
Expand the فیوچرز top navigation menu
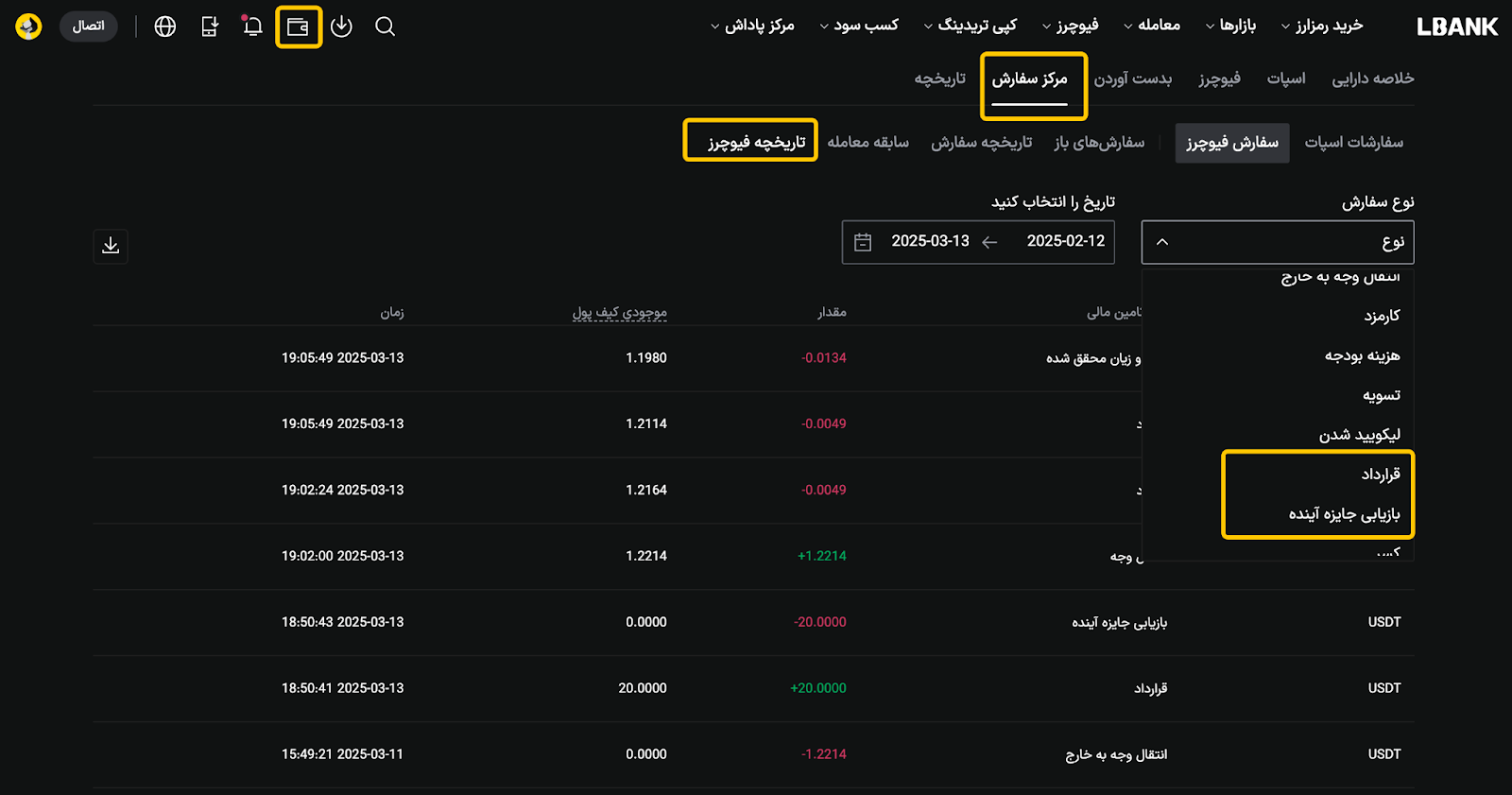click(x=1071, y=26)
